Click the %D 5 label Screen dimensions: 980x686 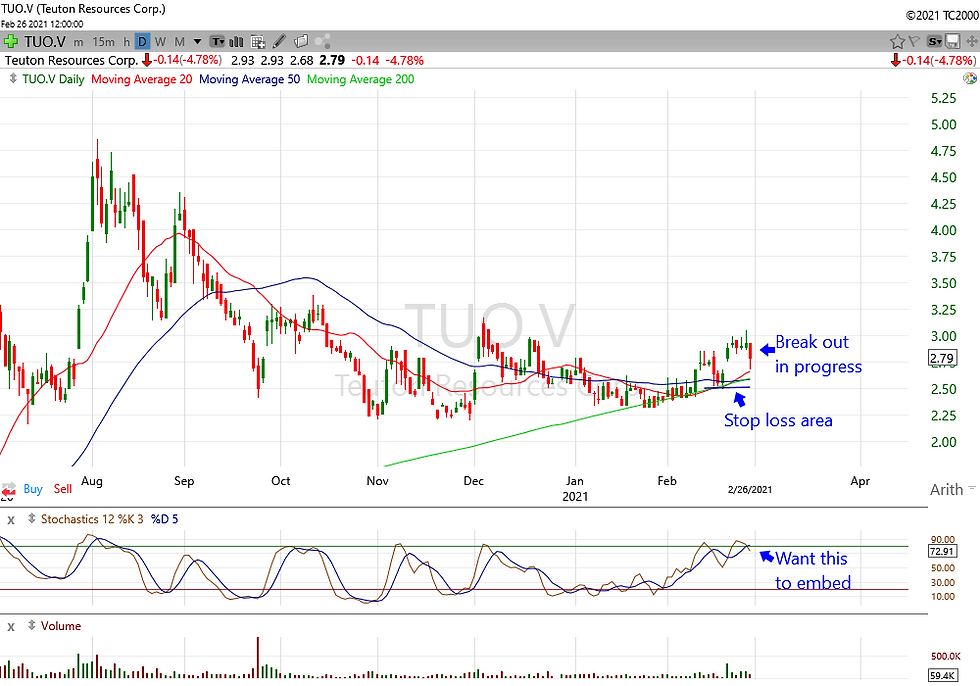164,519
